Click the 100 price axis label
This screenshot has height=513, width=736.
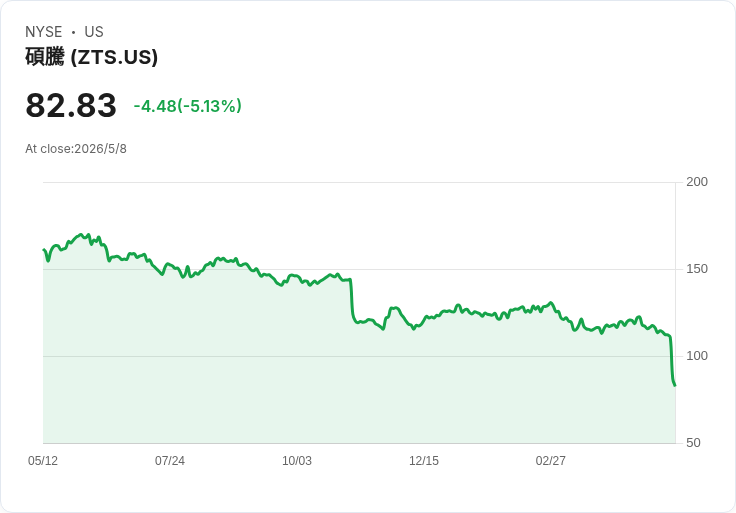[697, 356]
